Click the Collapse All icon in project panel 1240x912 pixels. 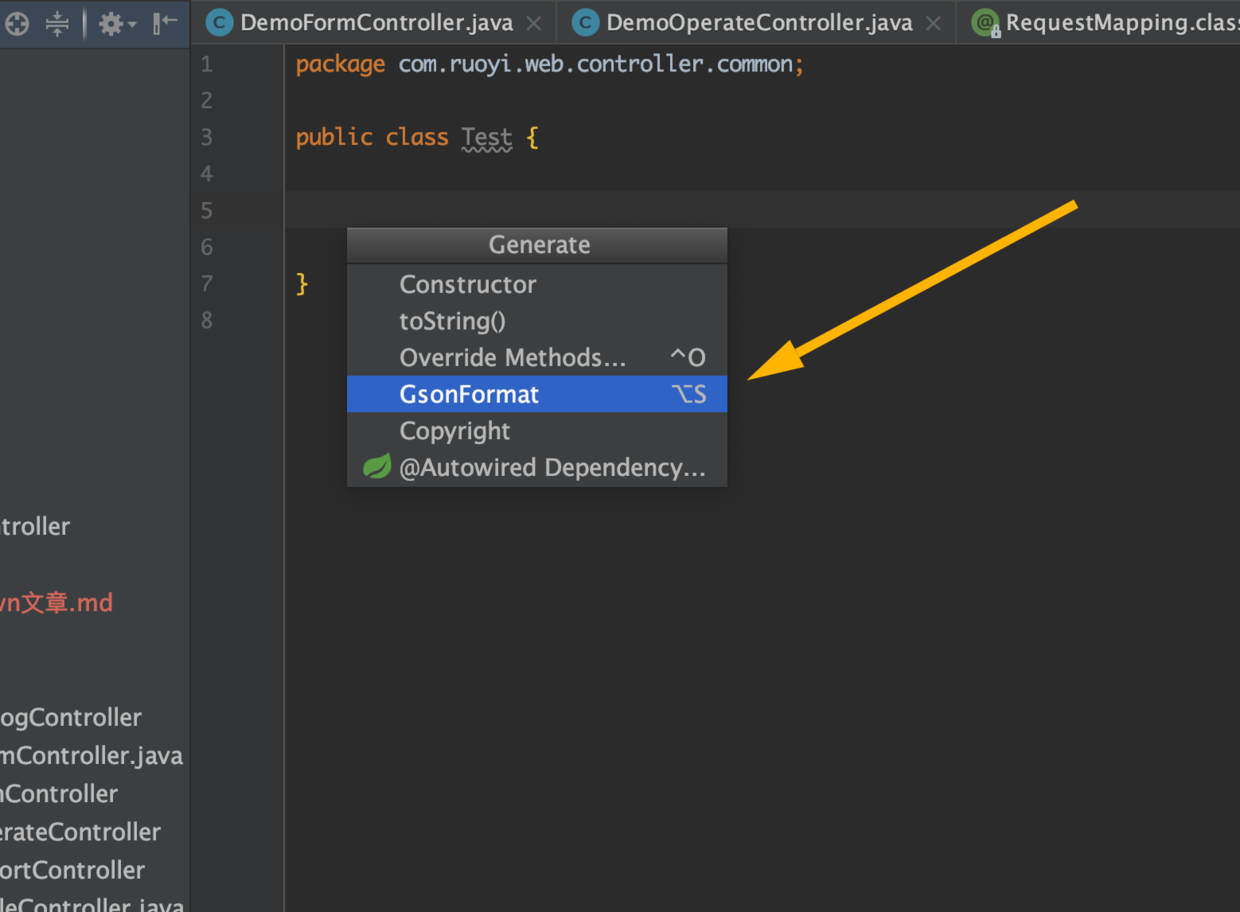tap(58, 24)
